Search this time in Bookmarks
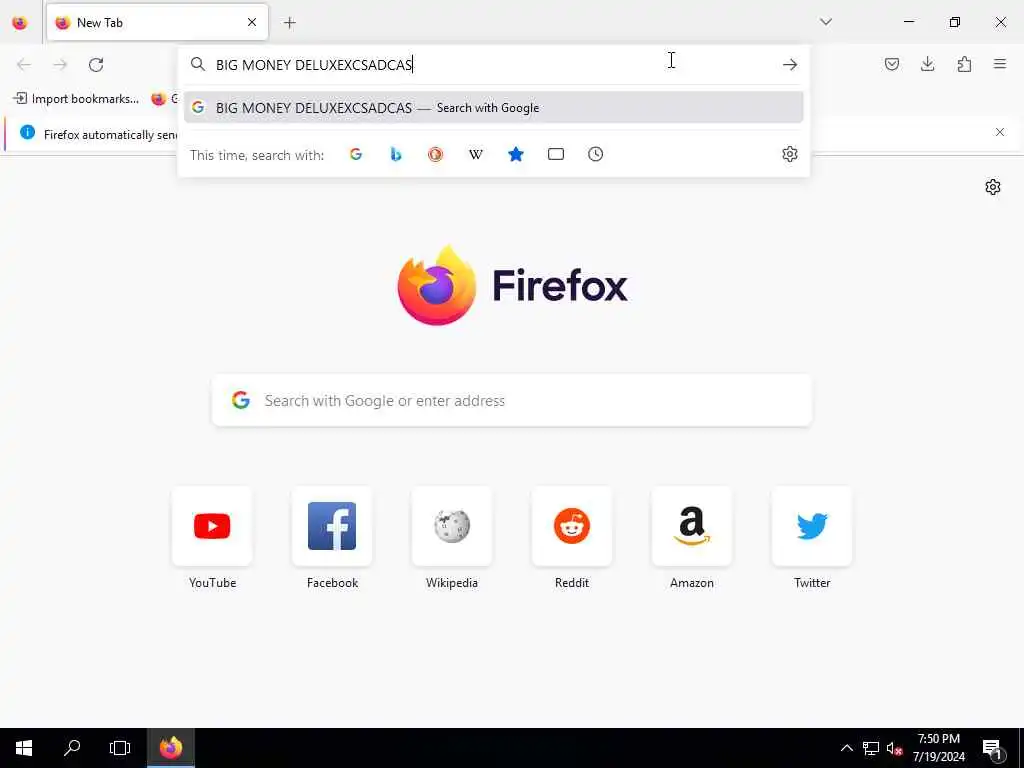 [516, 155]
